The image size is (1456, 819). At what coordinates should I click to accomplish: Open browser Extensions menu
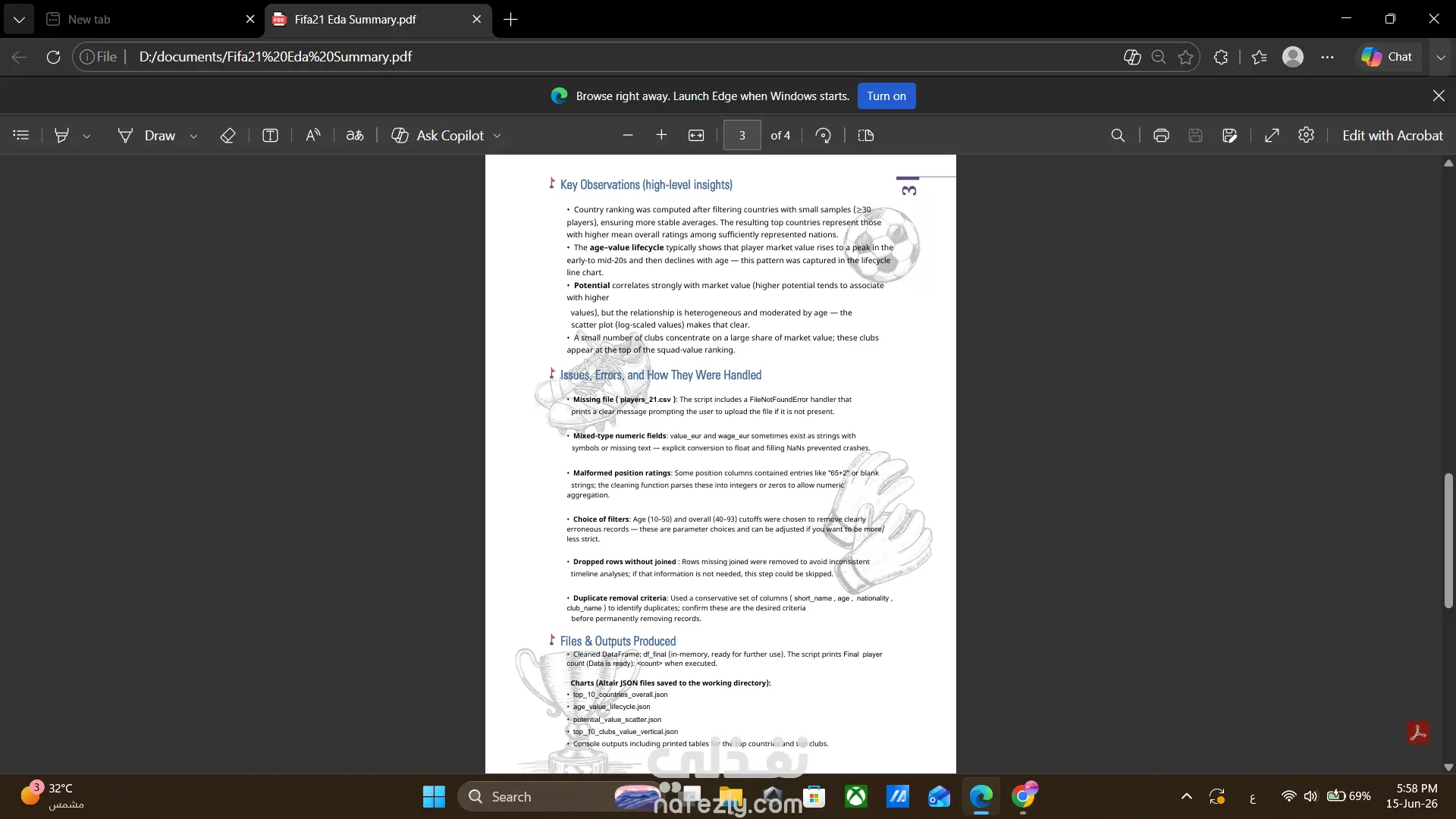tap(1221, 57)
